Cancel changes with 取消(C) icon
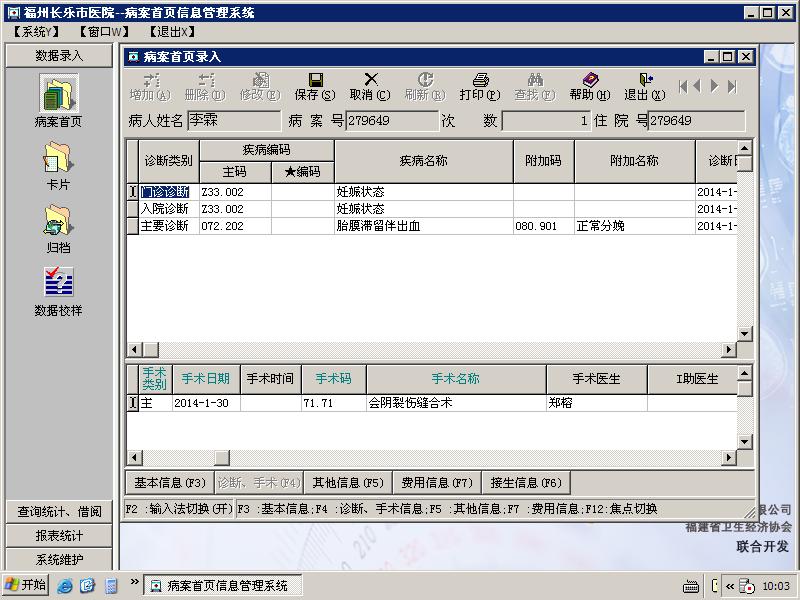Image resolution: width=800 pixels, height=600 pixels. pos(370,87)
